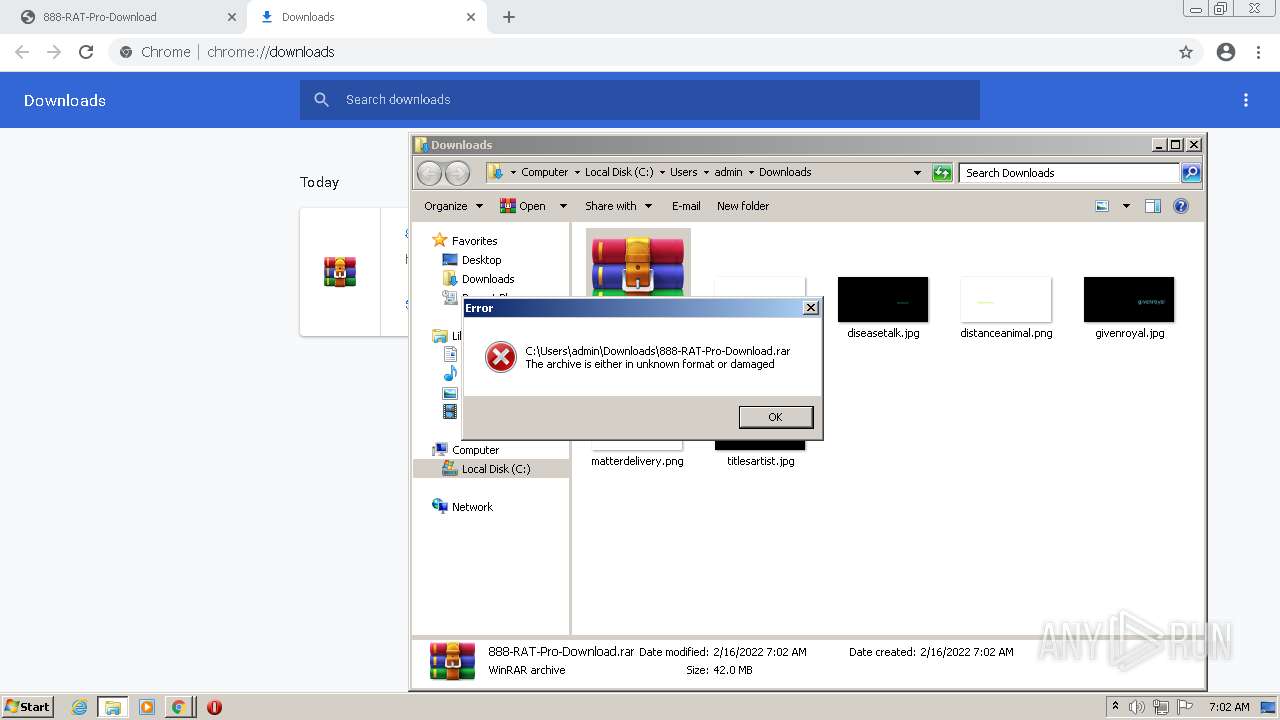
Task: Open Chrome's three-dot main menu
Action: click(x=1259, y=52)
